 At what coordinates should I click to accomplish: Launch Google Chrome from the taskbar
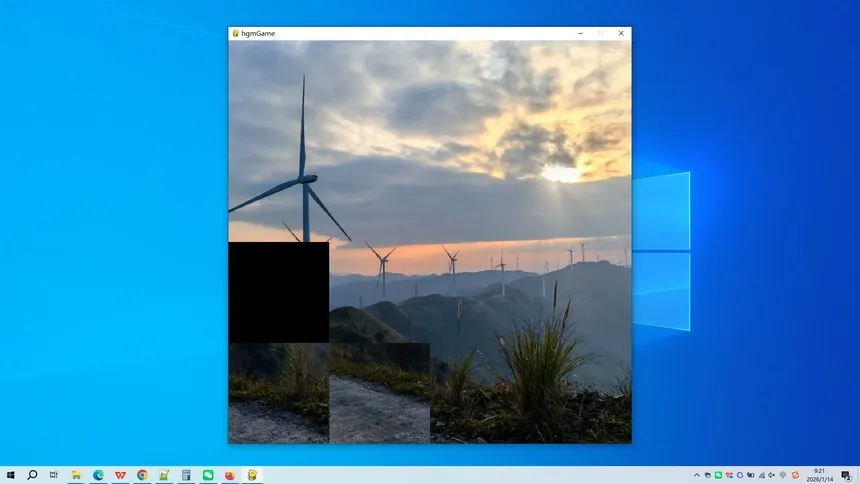pyautogui.click(x=142, y=475)
